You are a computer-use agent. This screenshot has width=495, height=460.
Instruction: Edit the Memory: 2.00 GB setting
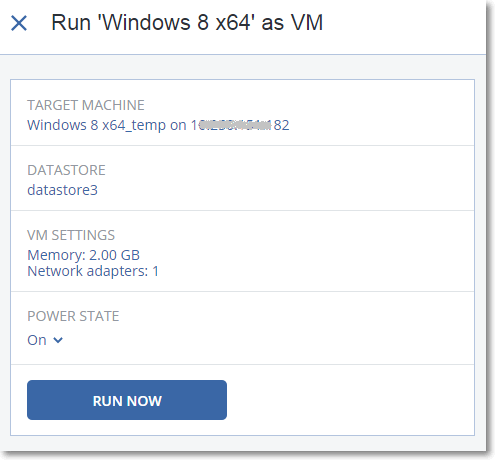[83, 255]
